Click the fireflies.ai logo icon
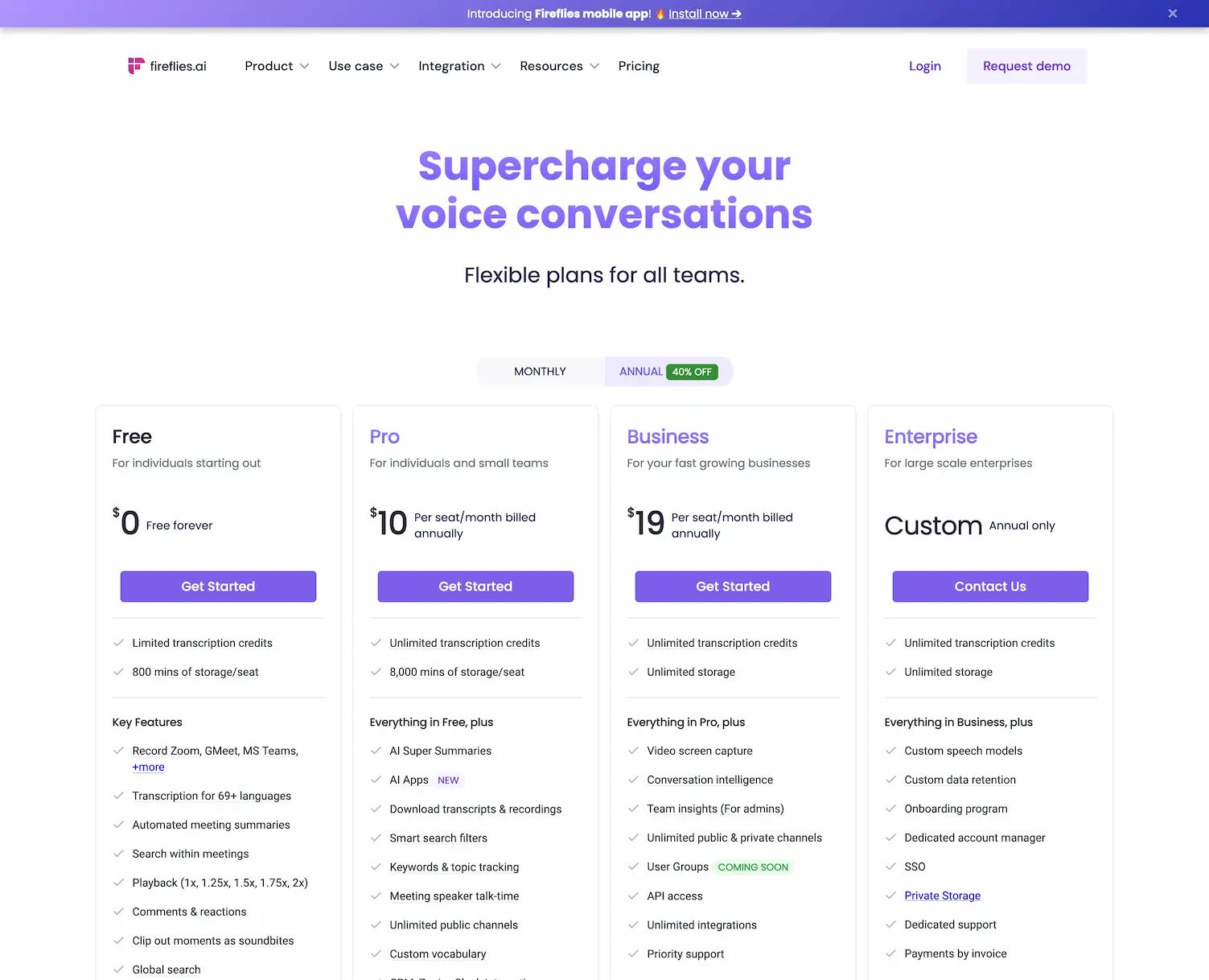Screen dimensions: 1209x980 click(x=136, y=66)
